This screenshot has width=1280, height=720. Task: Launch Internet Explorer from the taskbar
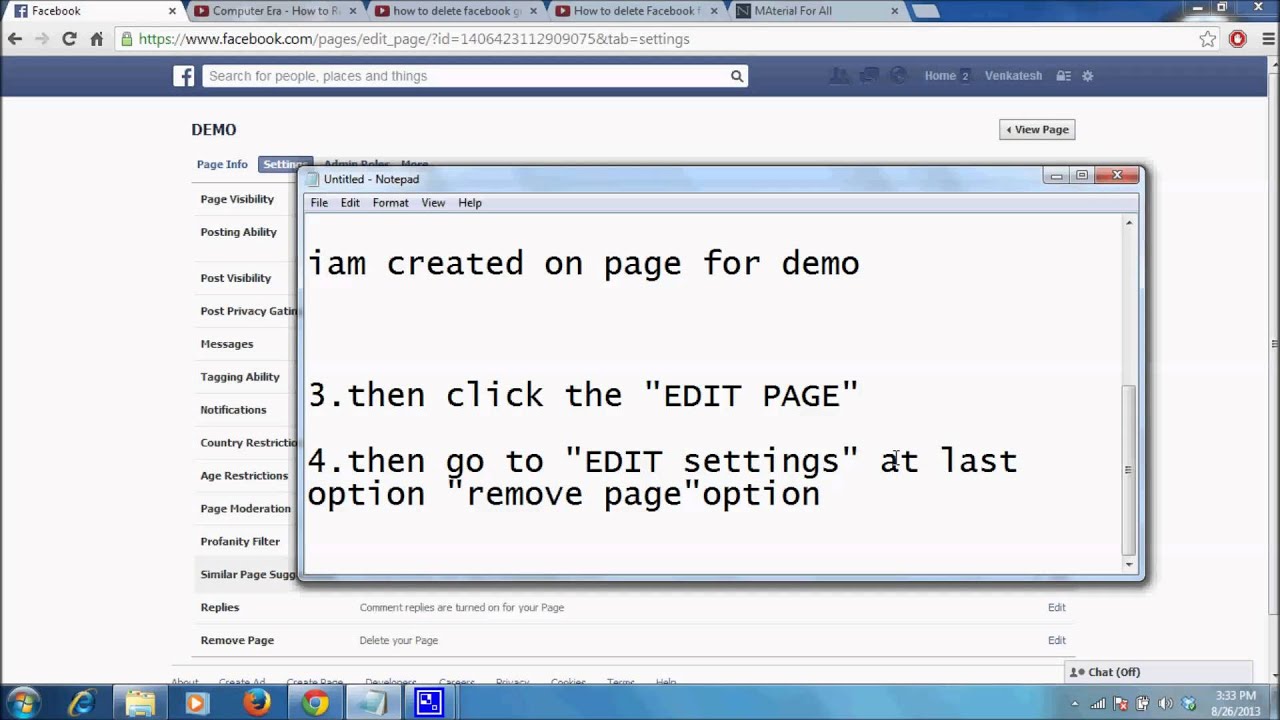[x=81, y=703]
